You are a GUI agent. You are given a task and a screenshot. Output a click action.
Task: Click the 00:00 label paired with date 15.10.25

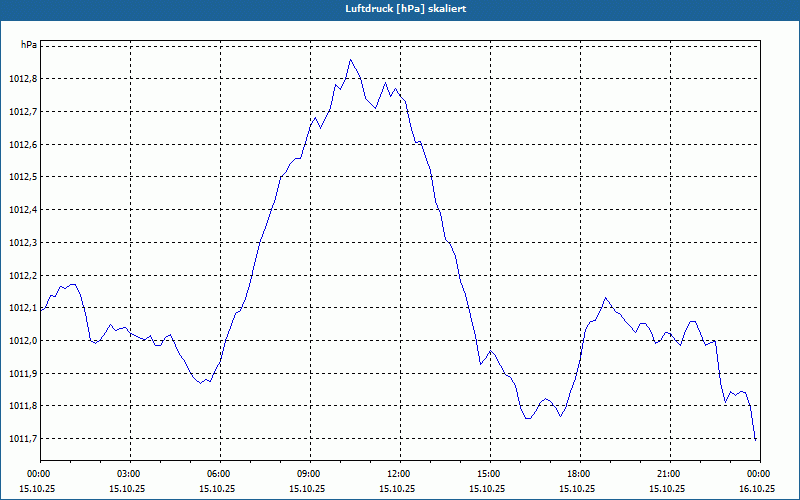tap(38, 474)
